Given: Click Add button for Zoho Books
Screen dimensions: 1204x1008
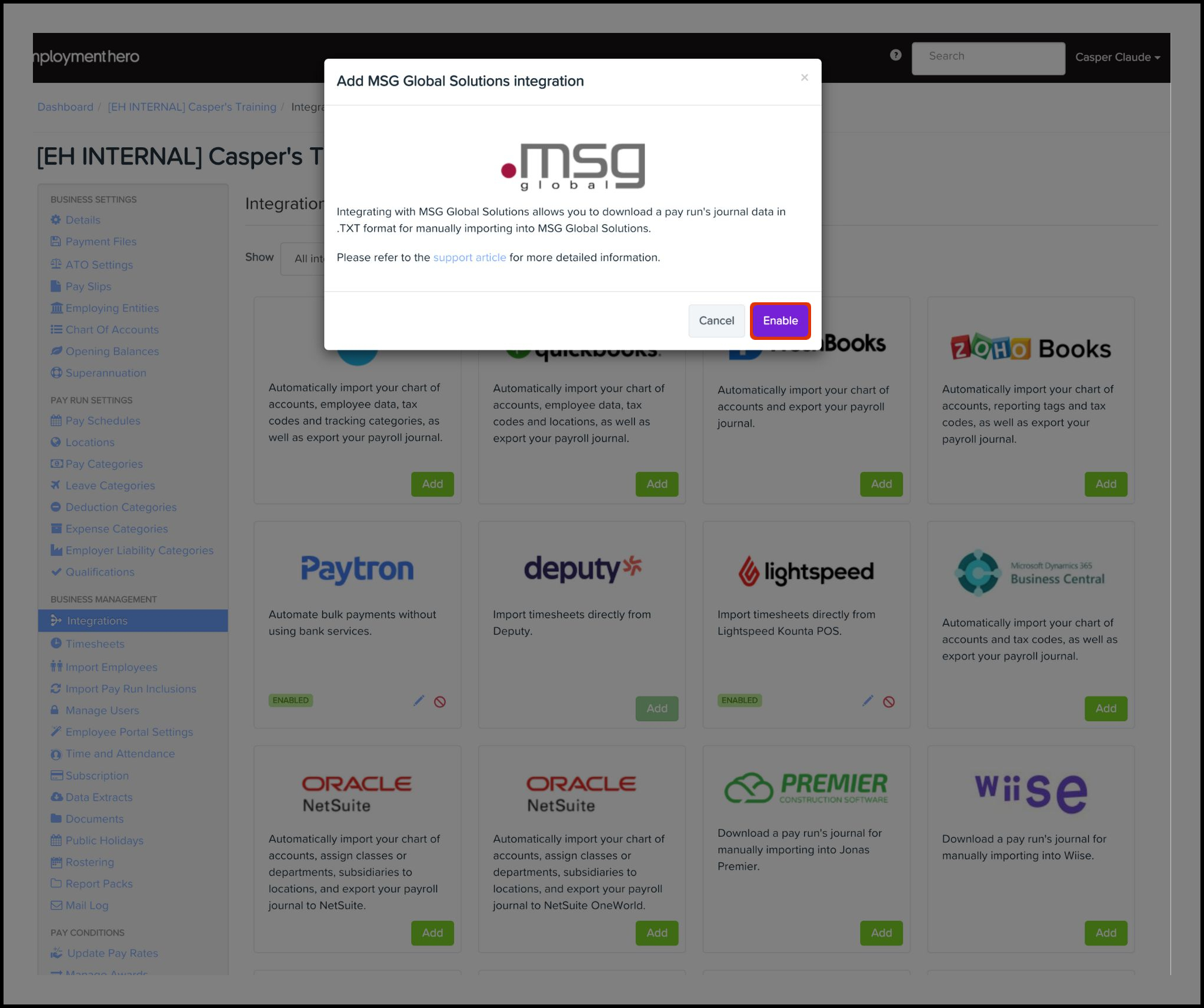Looking at the screenshot, I should (1105, 485).
